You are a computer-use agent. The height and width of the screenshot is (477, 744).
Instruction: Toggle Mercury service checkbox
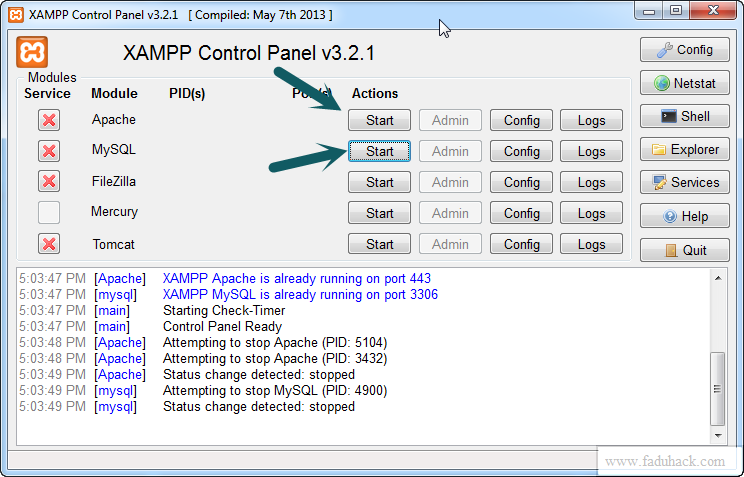[49, 212]
